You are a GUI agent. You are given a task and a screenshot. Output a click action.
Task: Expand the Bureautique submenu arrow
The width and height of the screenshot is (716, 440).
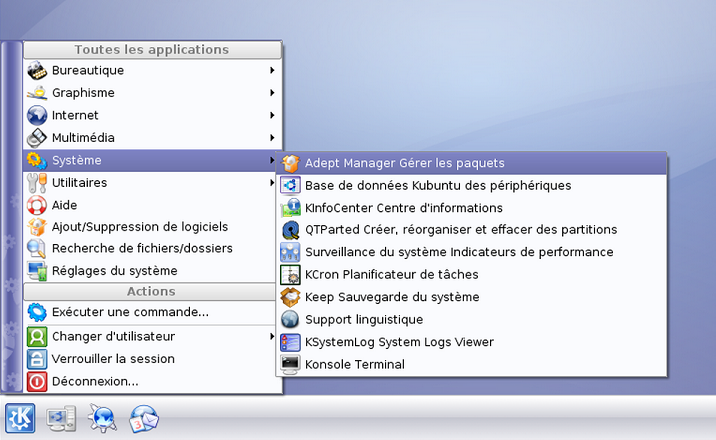click(x=272, y=71)
